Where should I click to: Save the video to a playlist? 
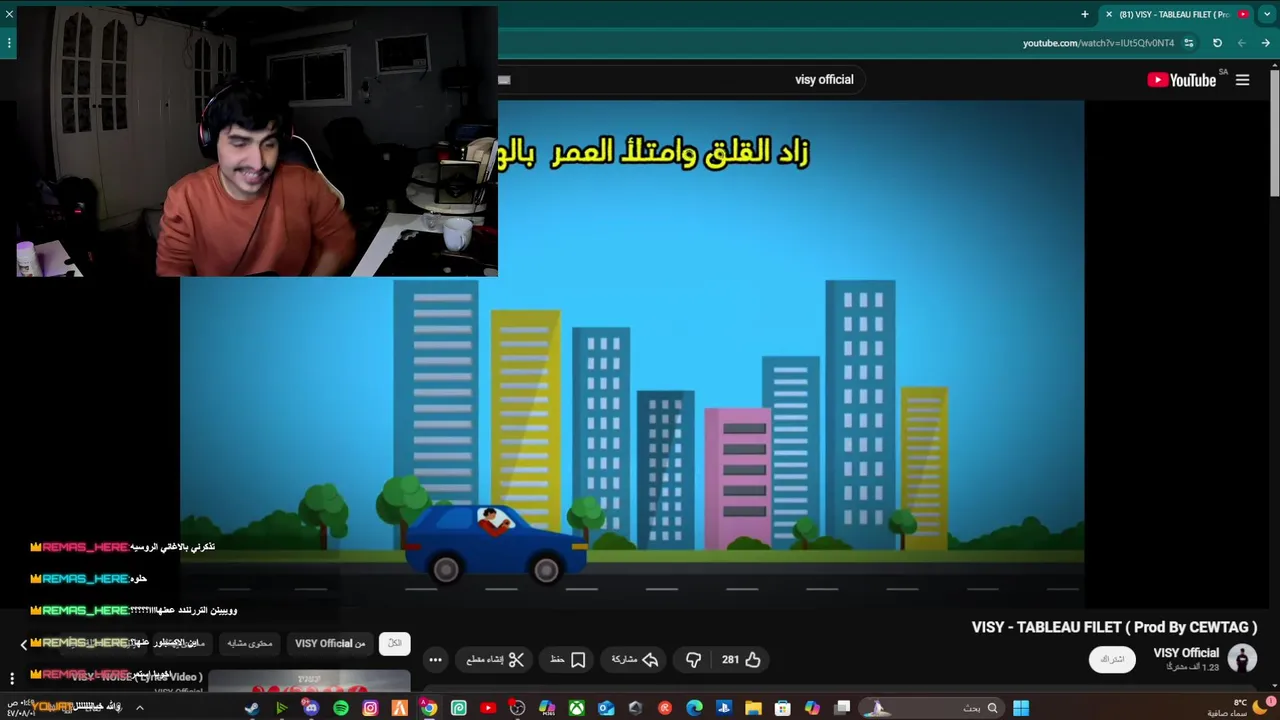coord(568,660)
